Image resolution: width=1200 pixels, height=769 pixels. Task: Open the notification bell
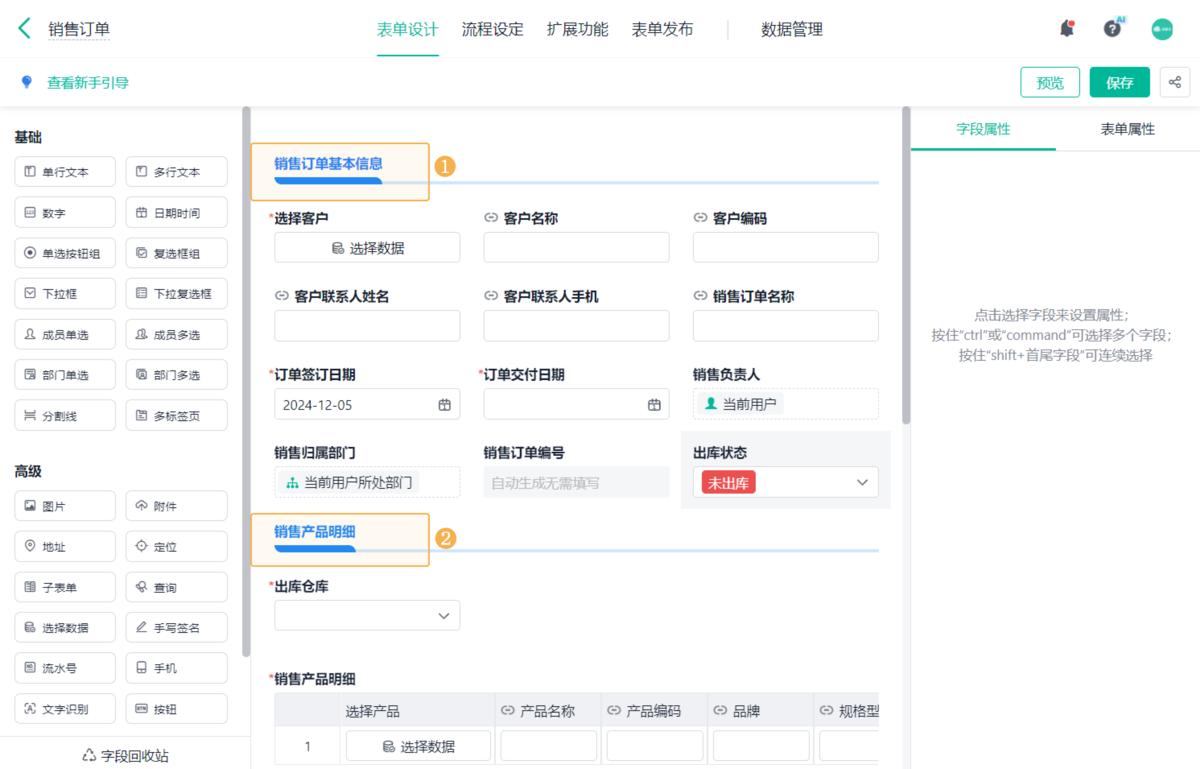click(1067, 29)
